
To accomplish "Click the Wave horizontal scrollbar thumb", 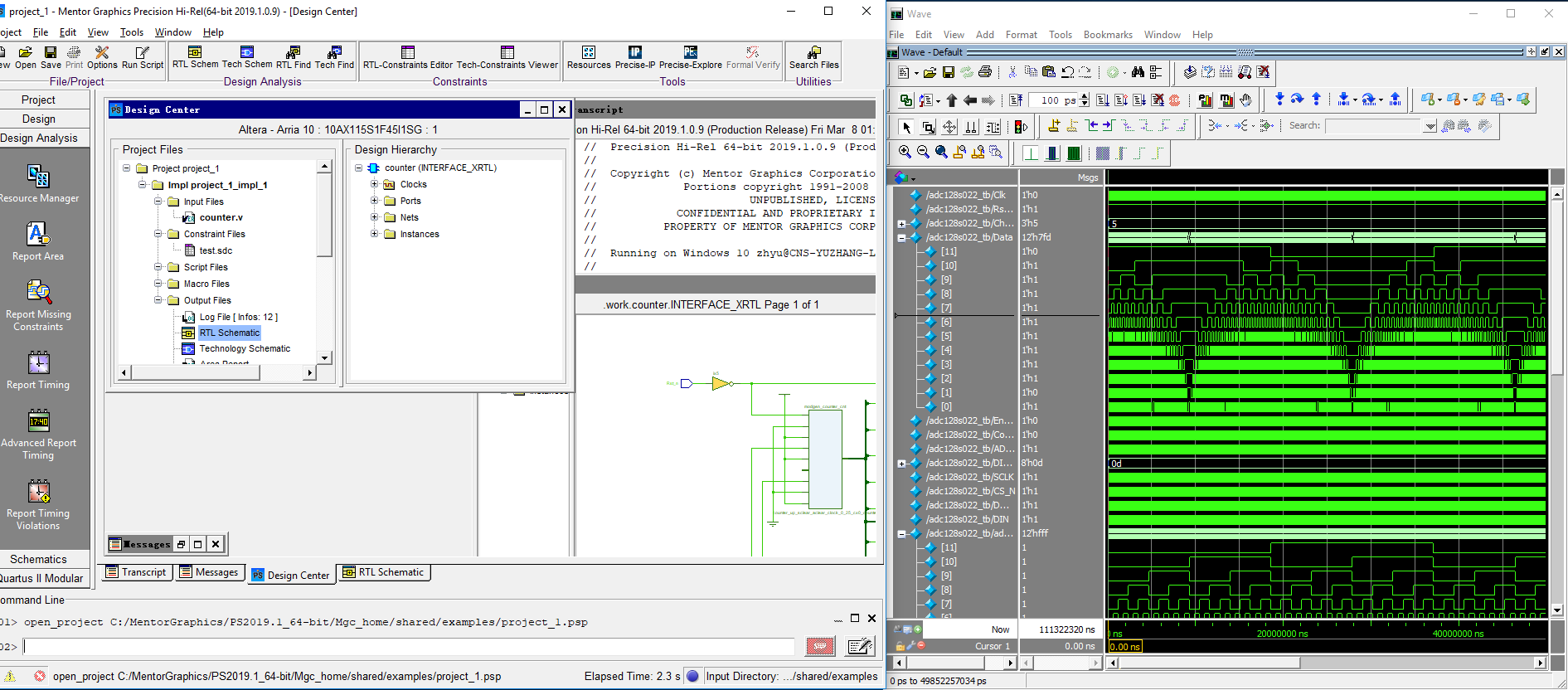I will [x=1210, y=663].
